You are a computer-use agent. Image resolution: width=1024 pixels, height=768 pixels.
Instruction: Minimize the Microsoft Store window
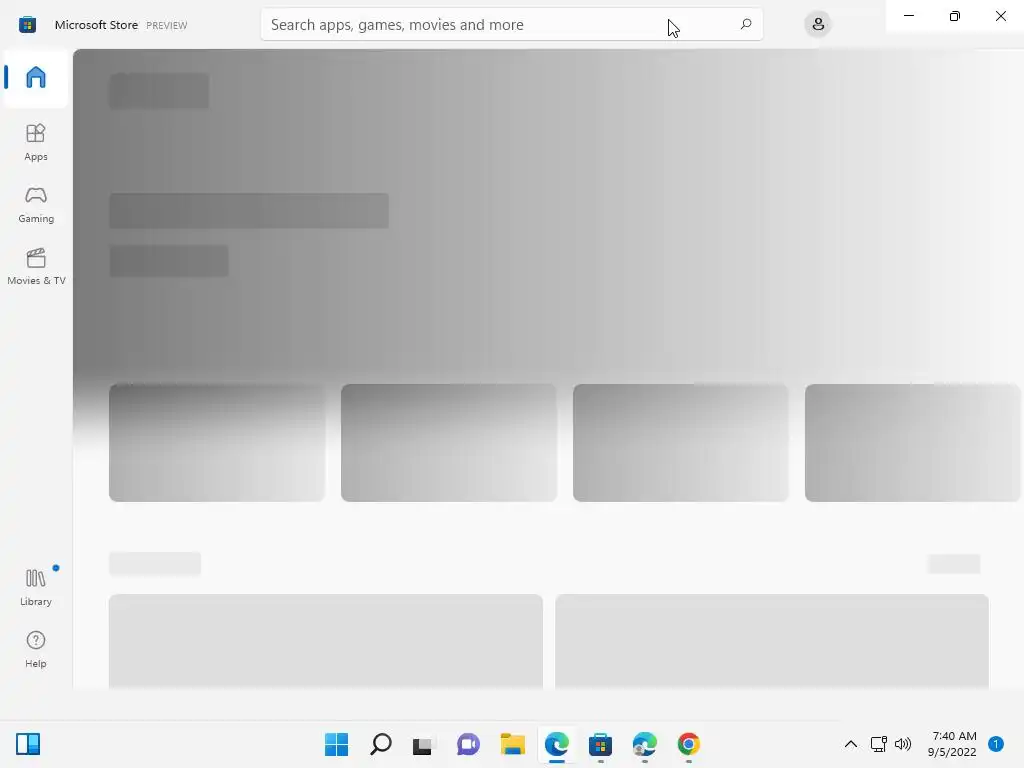pyautogui.click(x=908, y=16)
